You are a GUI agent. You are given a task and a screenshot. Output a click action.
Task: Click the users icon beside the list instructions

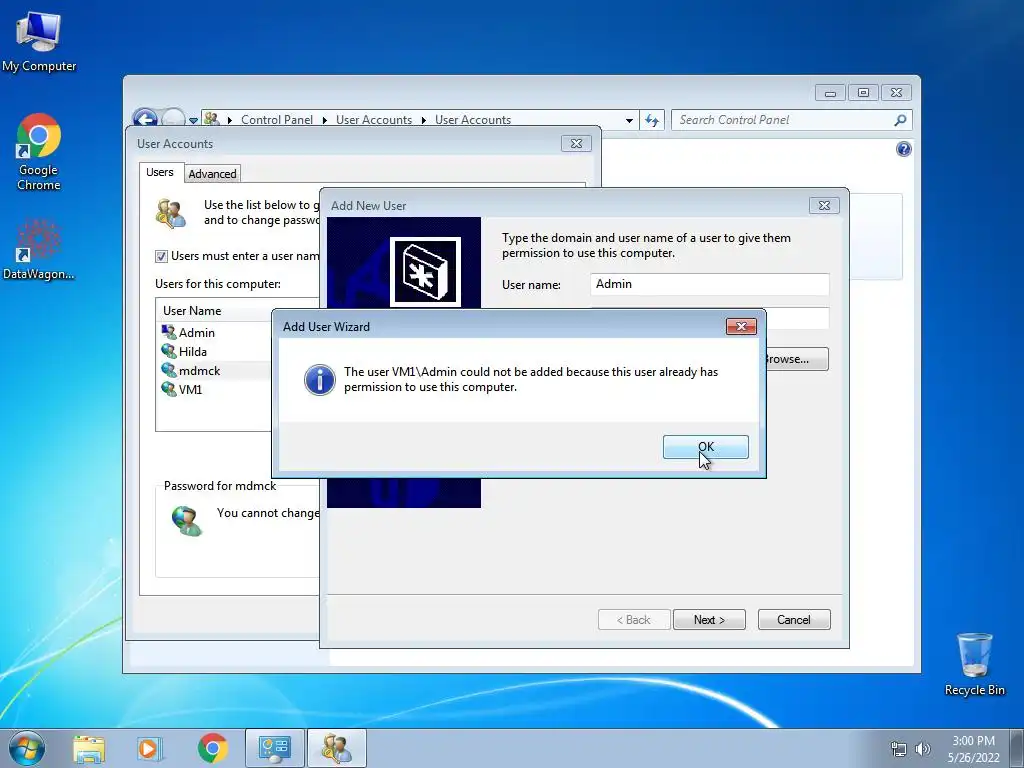point(171,214)
